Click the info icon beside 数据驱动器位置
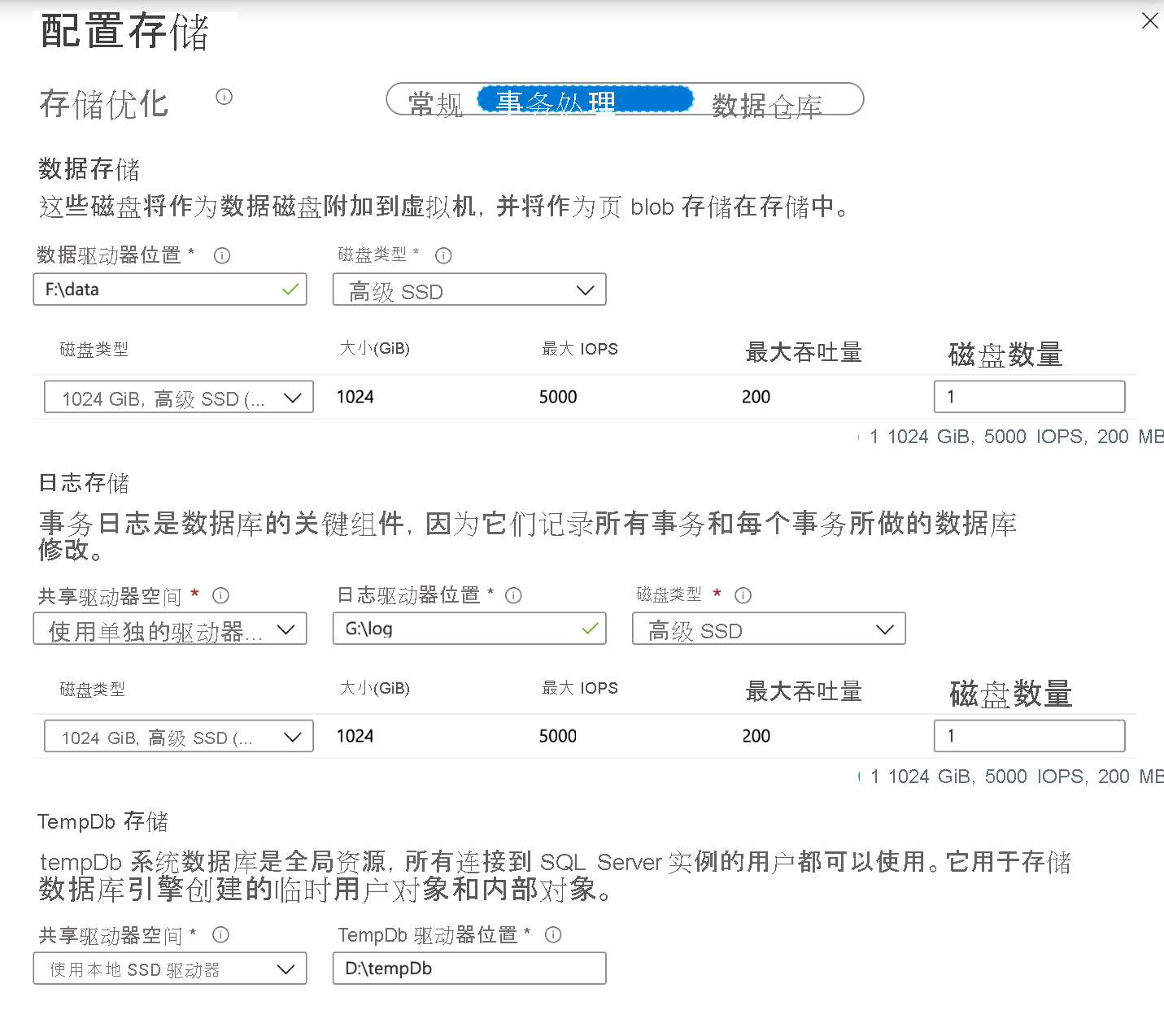The image size is (1164, 1036). (x=221, y=255)
